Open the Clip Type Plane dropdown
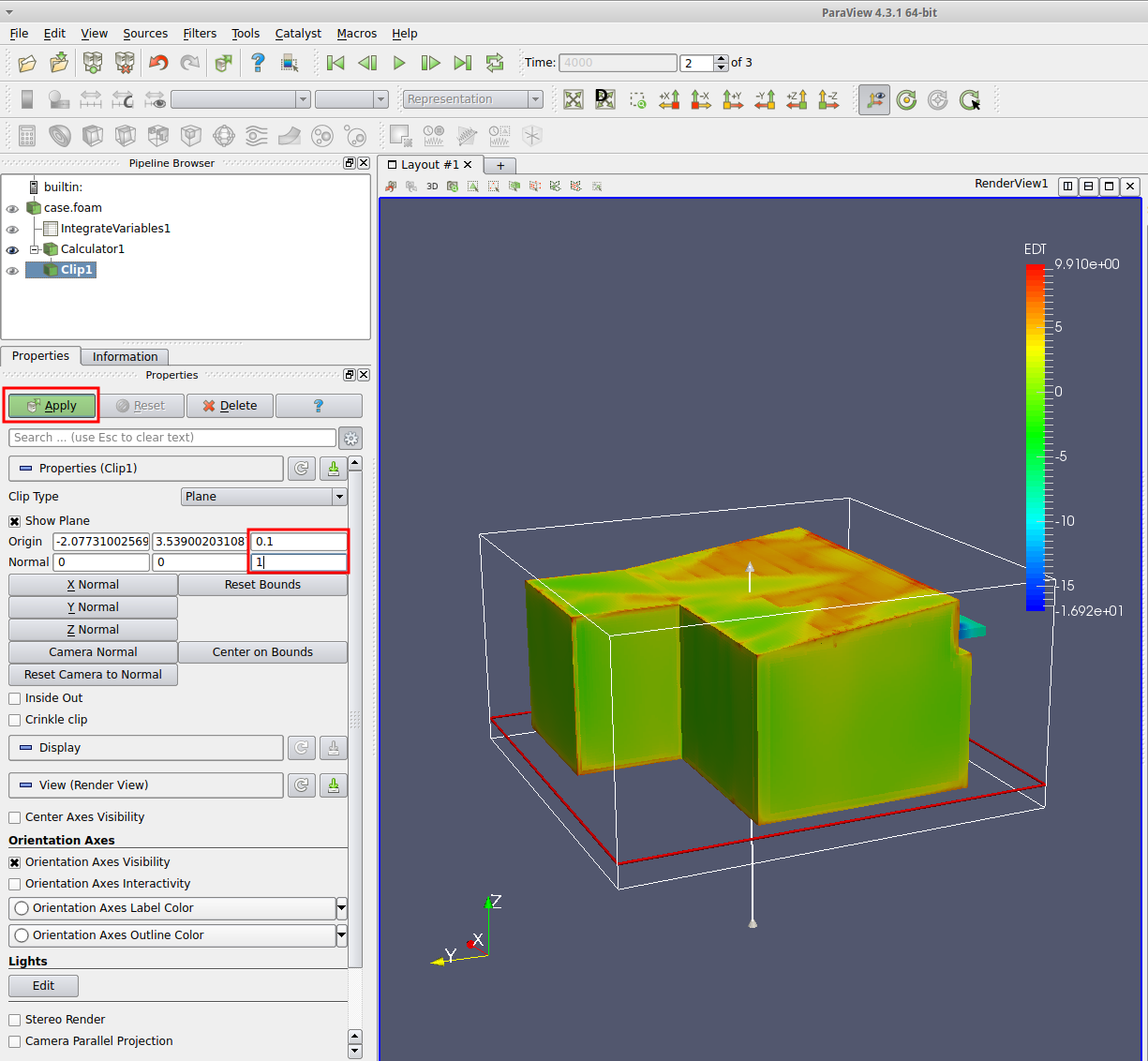This screenshot has width=1148, height=1061. click(263, 497)
